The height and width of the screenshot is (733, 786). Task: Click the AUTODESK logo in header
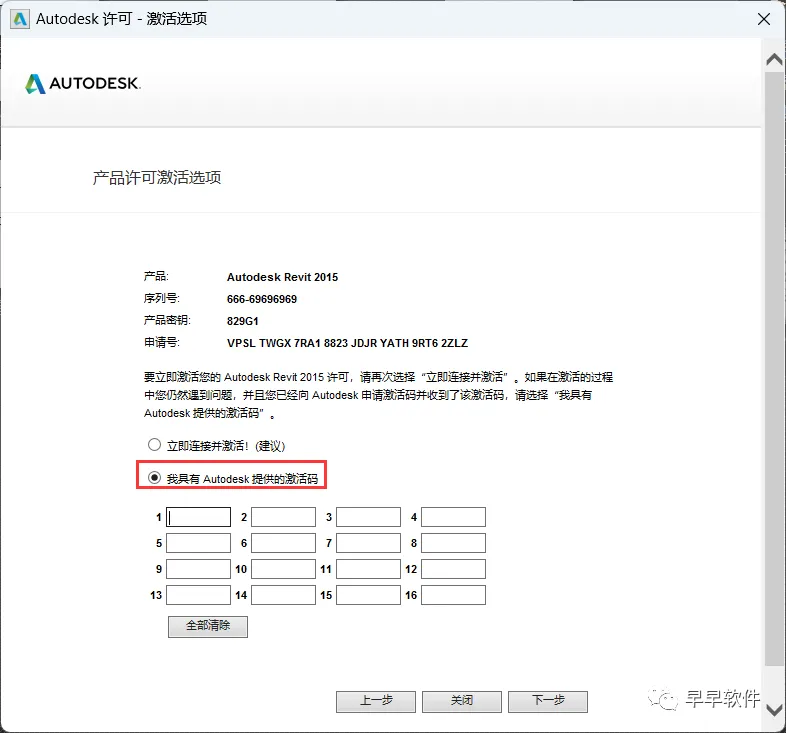coord(83,83)
